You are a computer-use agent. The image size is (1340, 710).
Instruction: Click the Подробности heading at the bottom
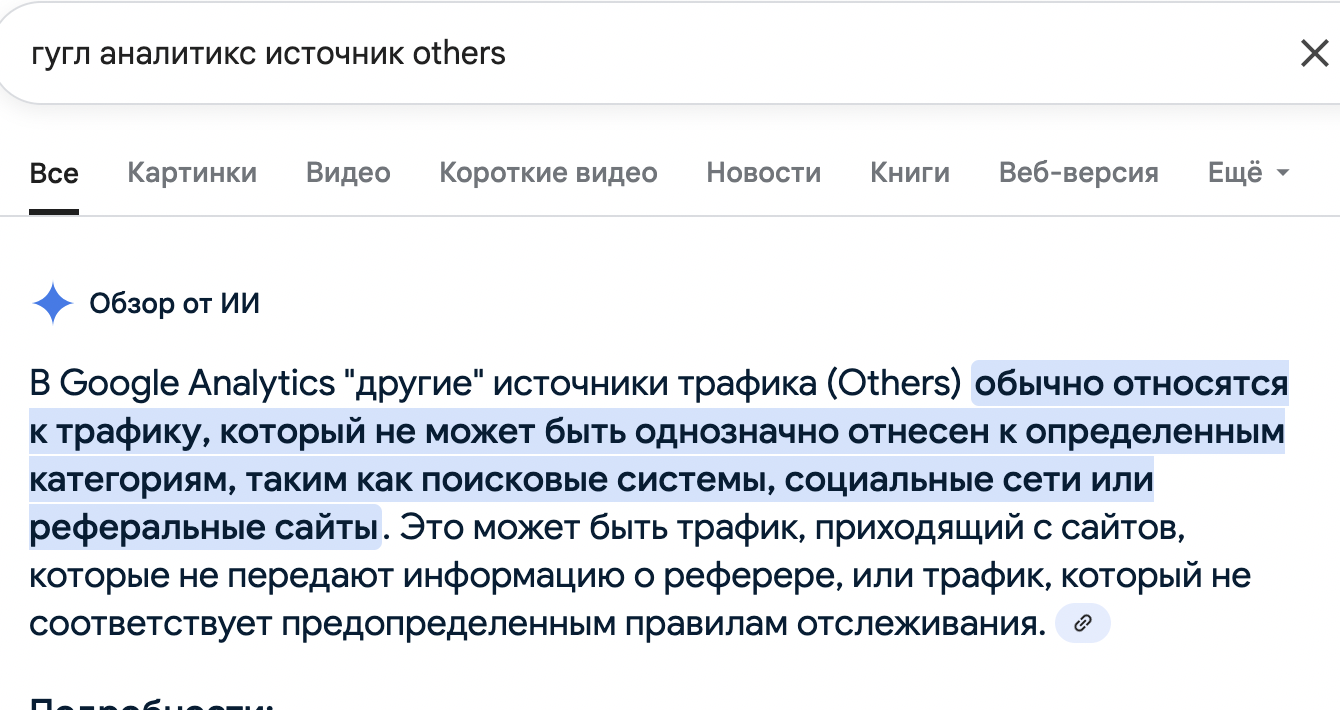pos(152,702)
